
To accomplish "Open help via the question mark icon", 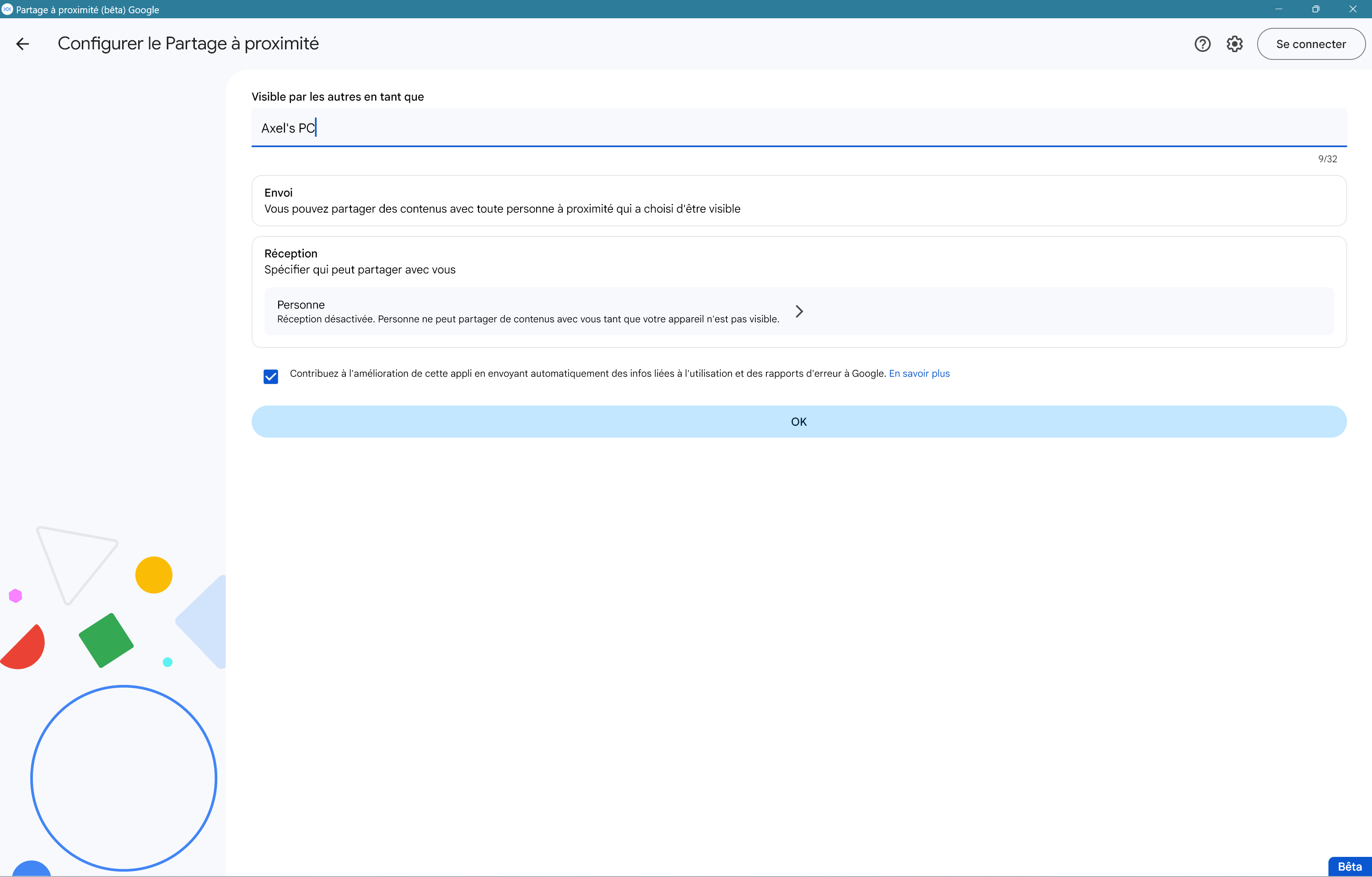I will [1202, 44].
